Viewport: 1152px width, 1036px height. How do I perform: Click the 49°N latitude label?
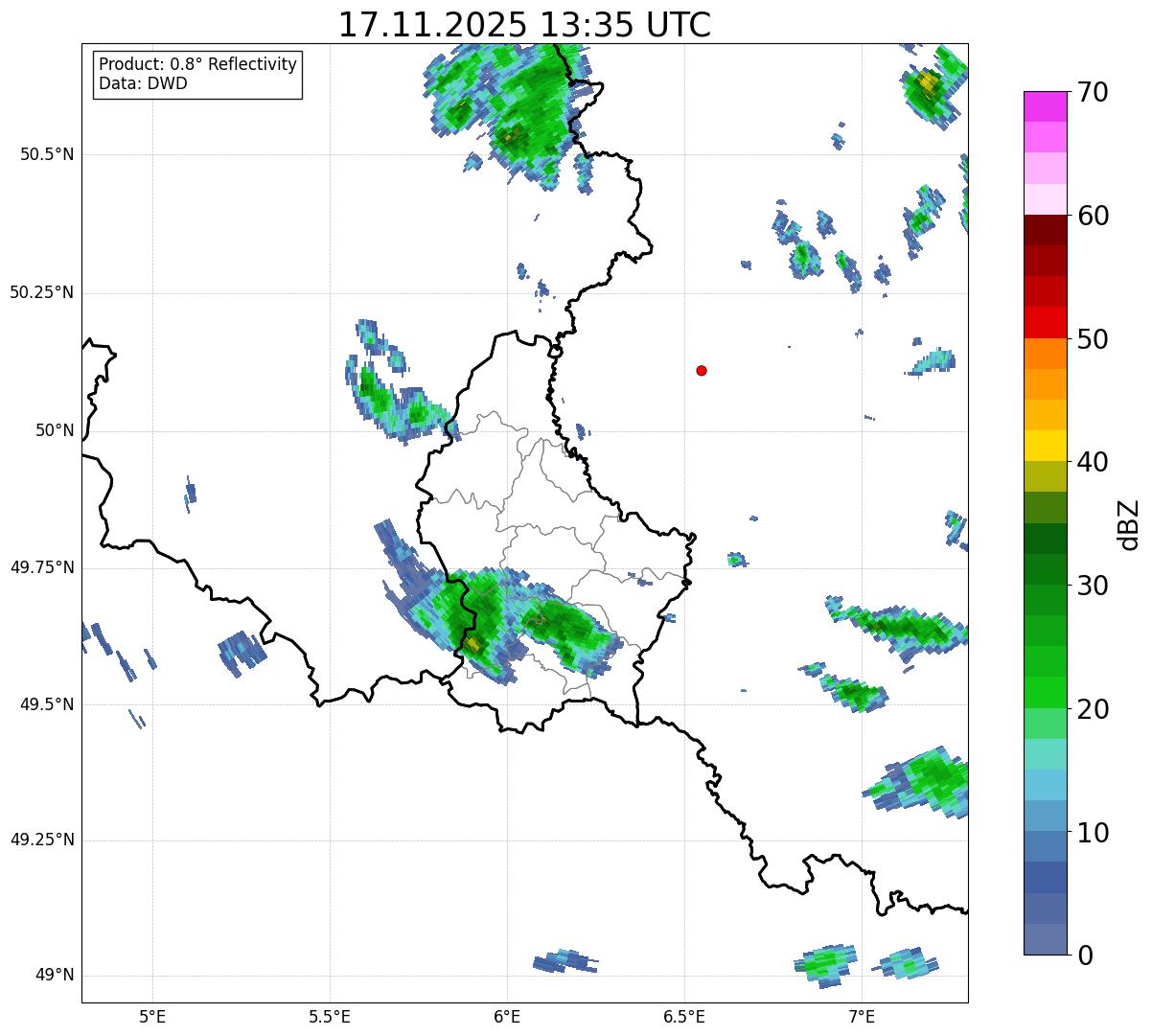coord(55,975)
